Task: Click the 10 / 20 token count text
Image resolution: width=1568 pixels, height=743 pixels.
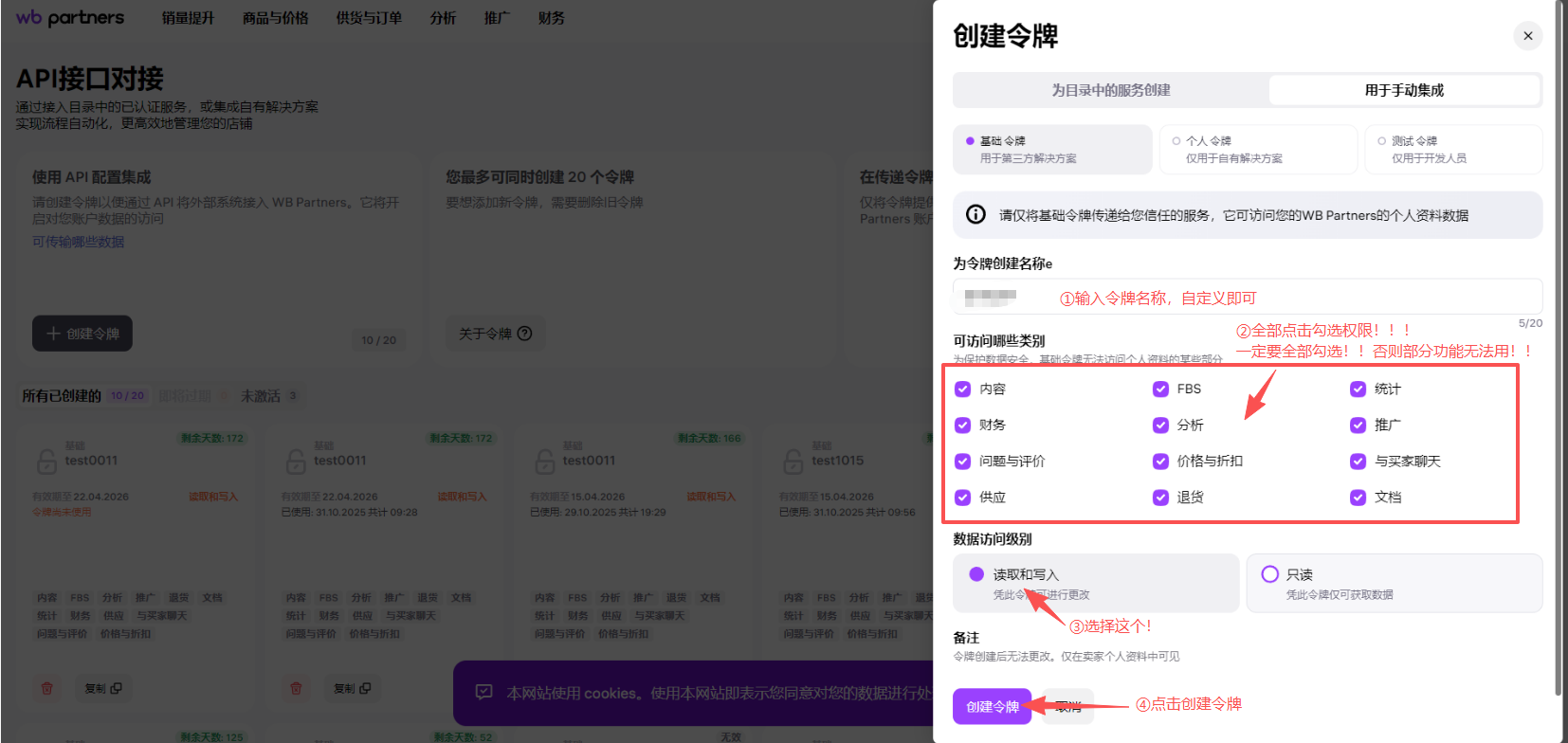Action: coord(379,339)
